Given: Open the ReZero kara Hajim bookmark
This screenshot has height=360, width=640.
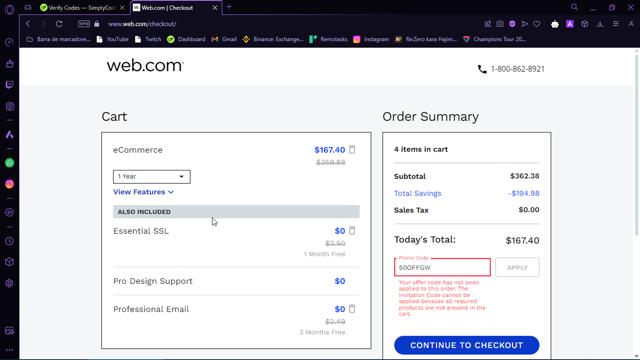Looking at the screenshot, I should [x=426, y=39].
